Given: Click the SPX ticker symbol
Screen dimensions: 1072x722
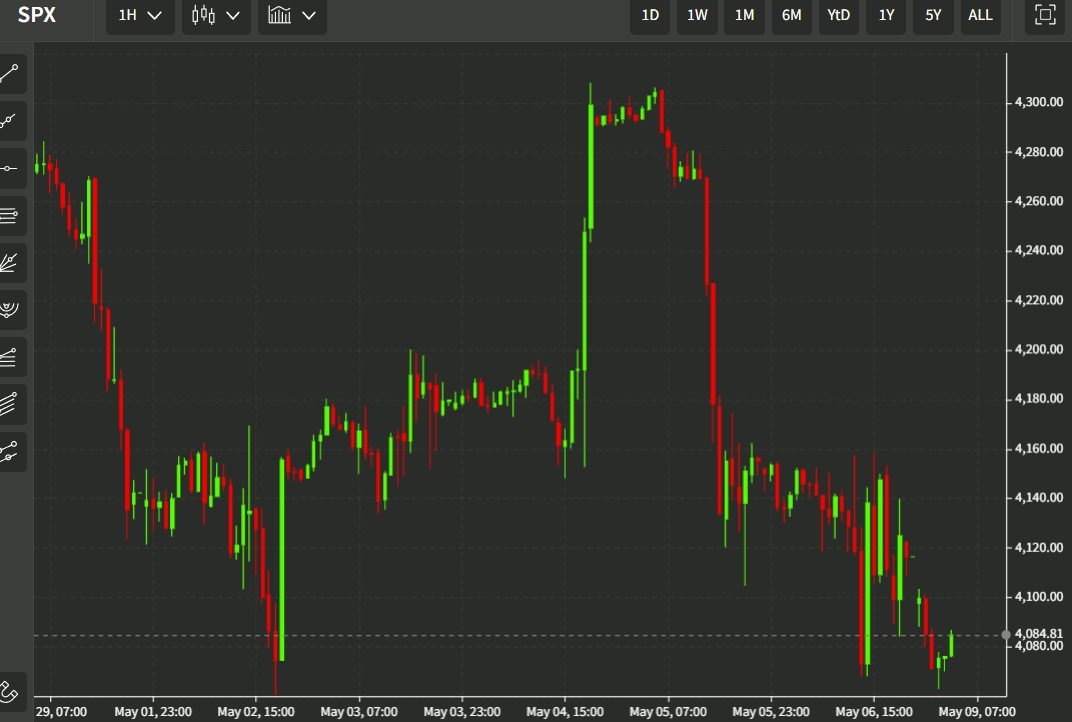Looking at the screenshot, I should (x=37, y=15).
